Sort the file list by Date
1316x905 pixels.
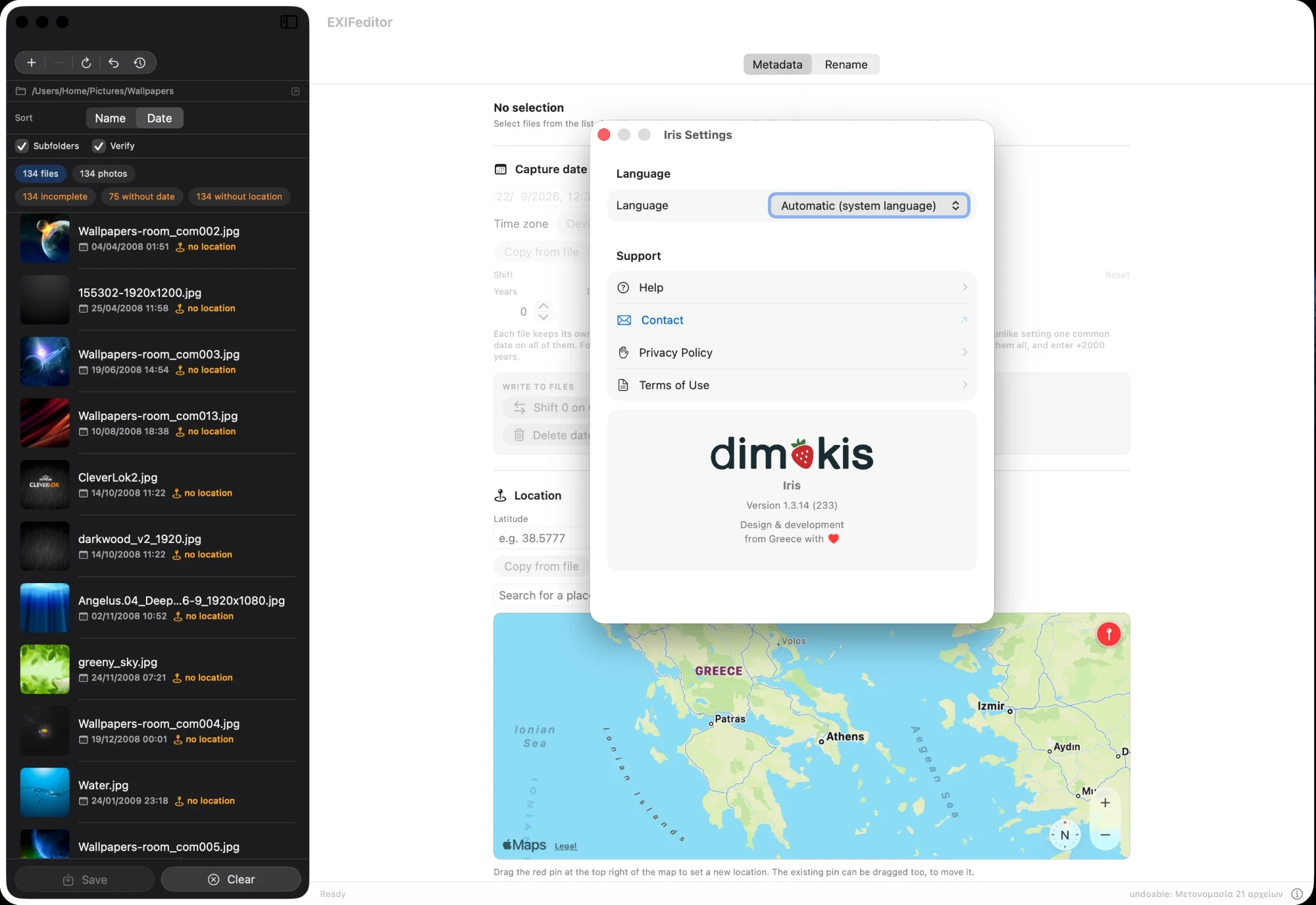(159, 118)
